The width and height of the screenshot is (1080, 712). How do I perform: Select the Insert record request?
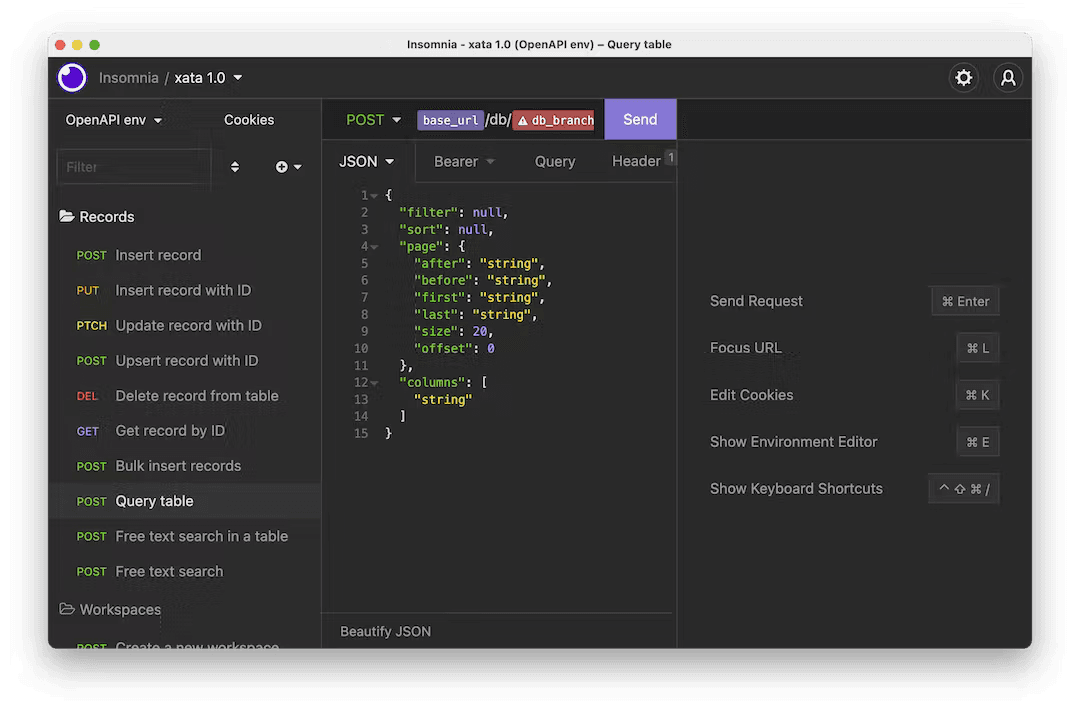click(x=185, y=255)
